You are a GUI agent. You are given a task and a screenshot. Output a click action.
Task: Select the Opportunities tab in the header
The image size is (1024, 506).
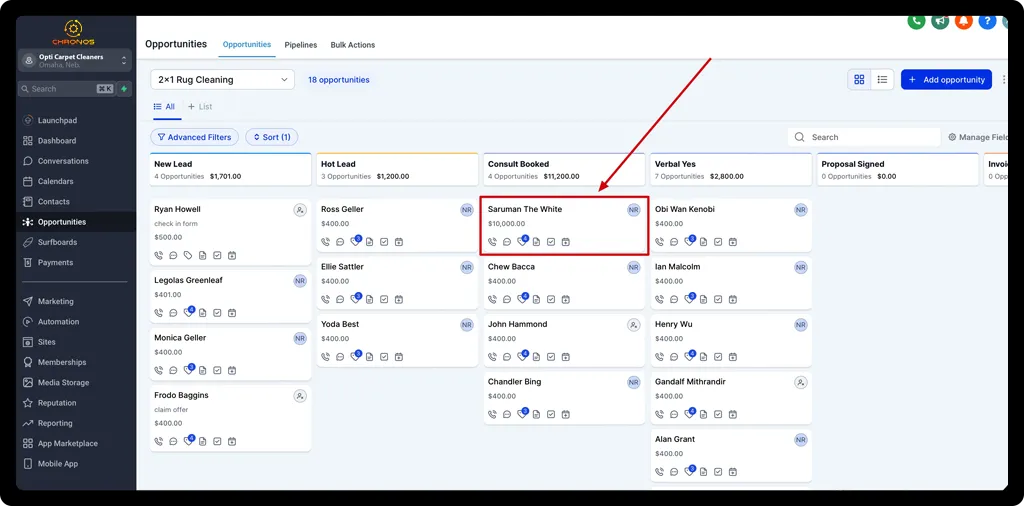(247, 44)
